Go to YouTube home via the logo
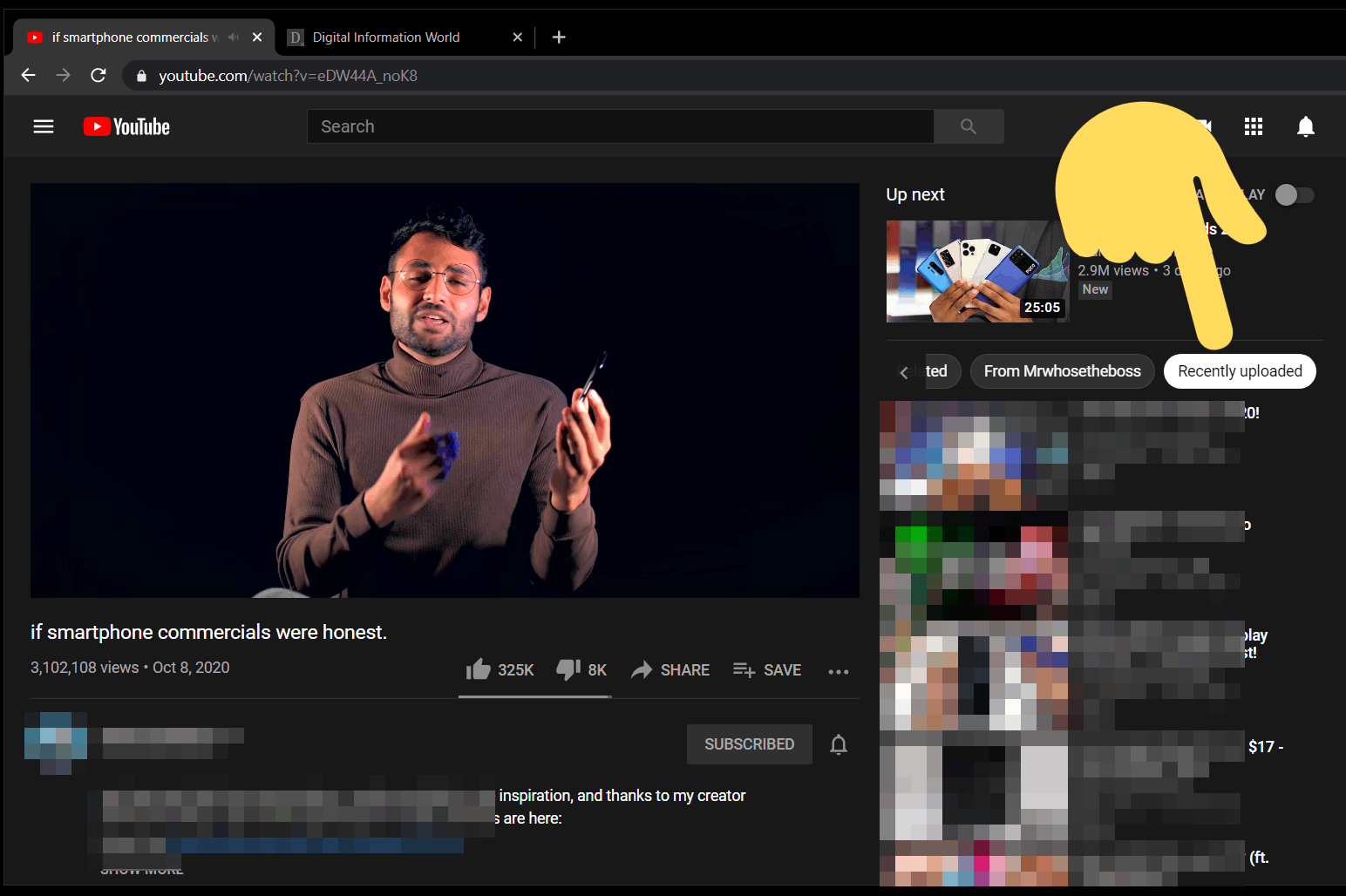Viewport: 1346px width, 896px height. click(x=126, y=126)
